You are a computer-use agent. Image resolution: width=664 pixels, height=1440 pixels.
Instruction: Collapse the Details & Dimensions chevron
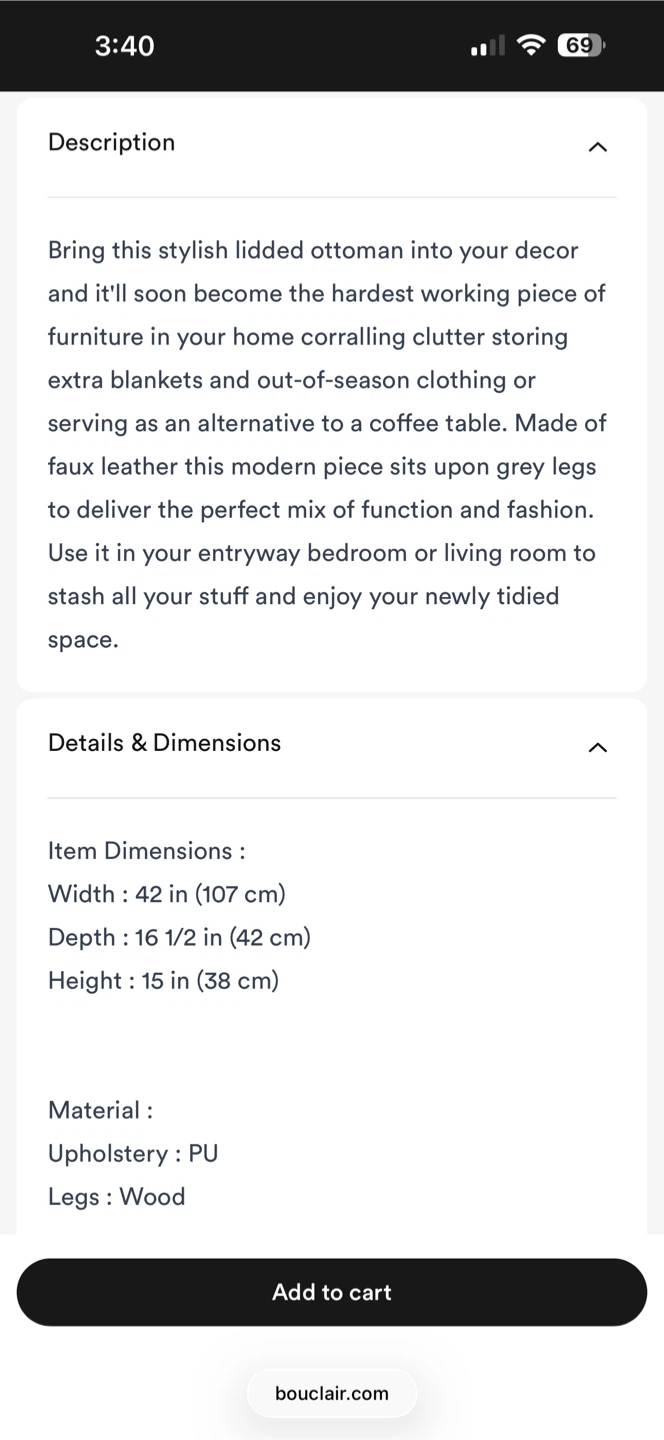click(597, 747)
